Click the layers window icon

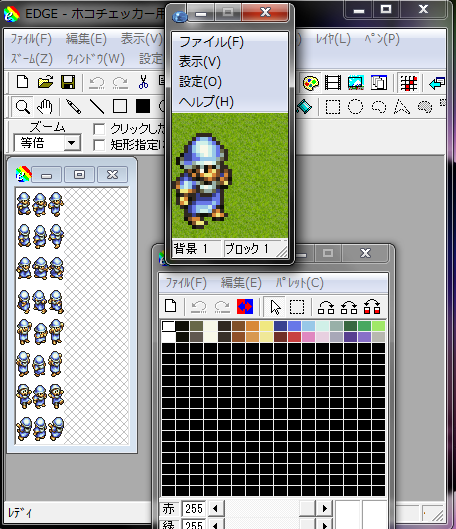tap(378, 83)
